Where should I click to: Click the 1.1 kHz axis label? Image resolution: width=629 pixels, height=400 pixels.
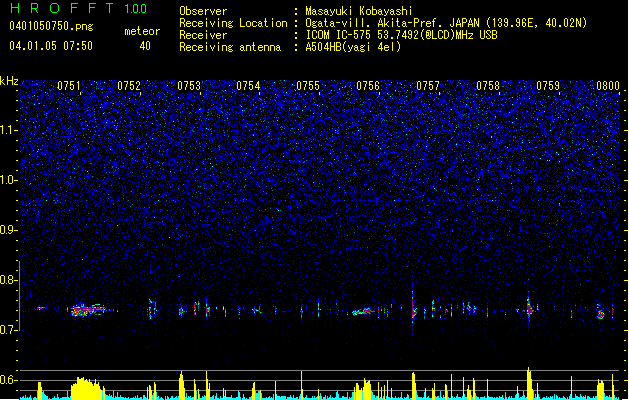coord(9,130)
